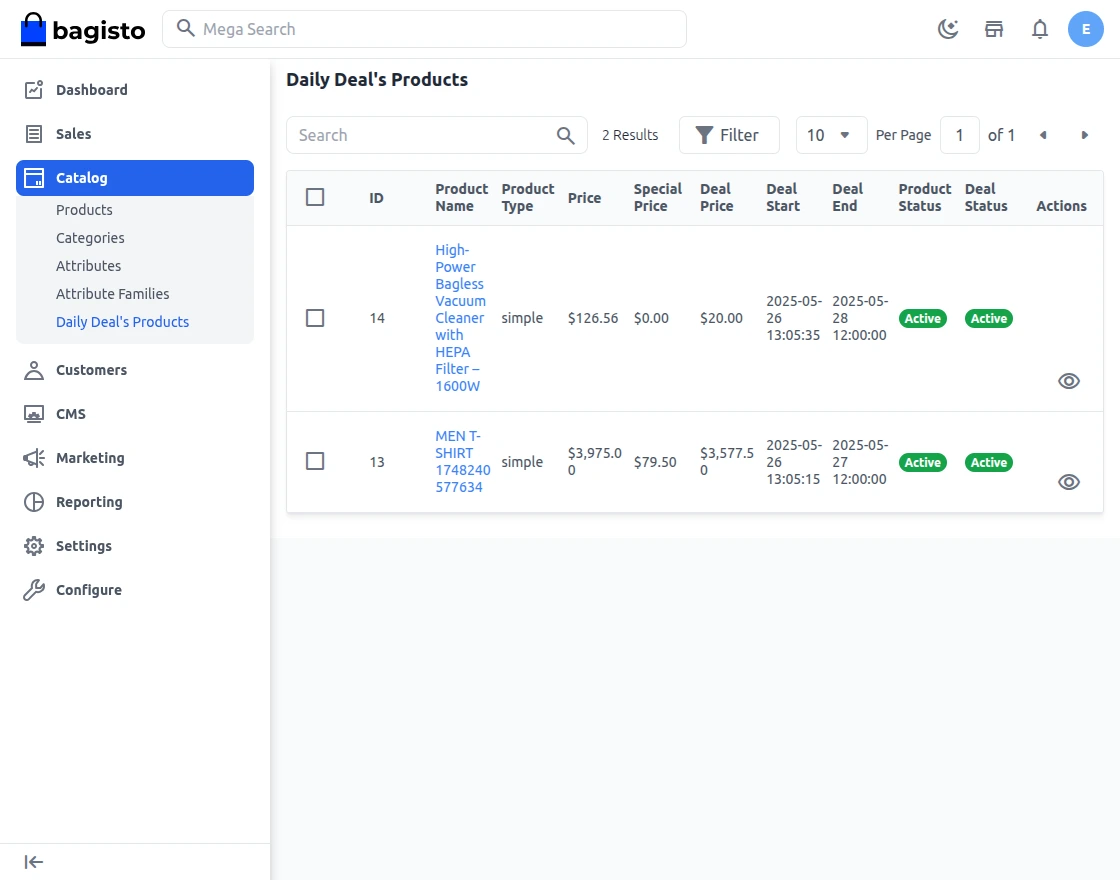Go to next page using the right pagination arrow
This screenshot has height=880, width=1120.
[1085, 134]
